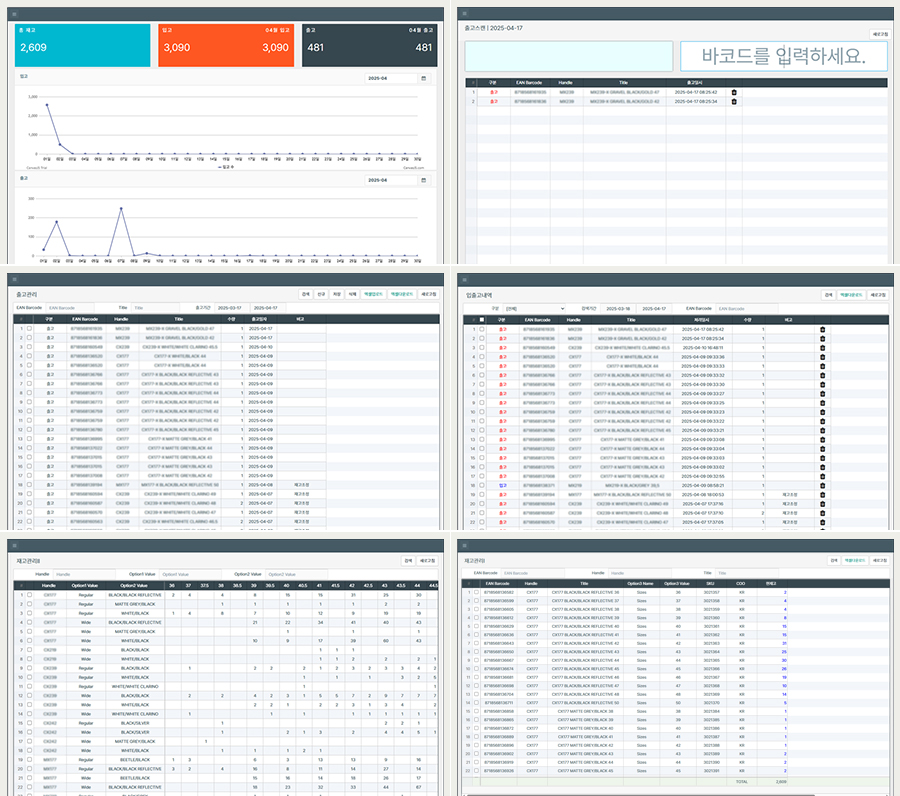Tick checkbox of row 1 in bottom-left 재고관리

click(29, 595)
